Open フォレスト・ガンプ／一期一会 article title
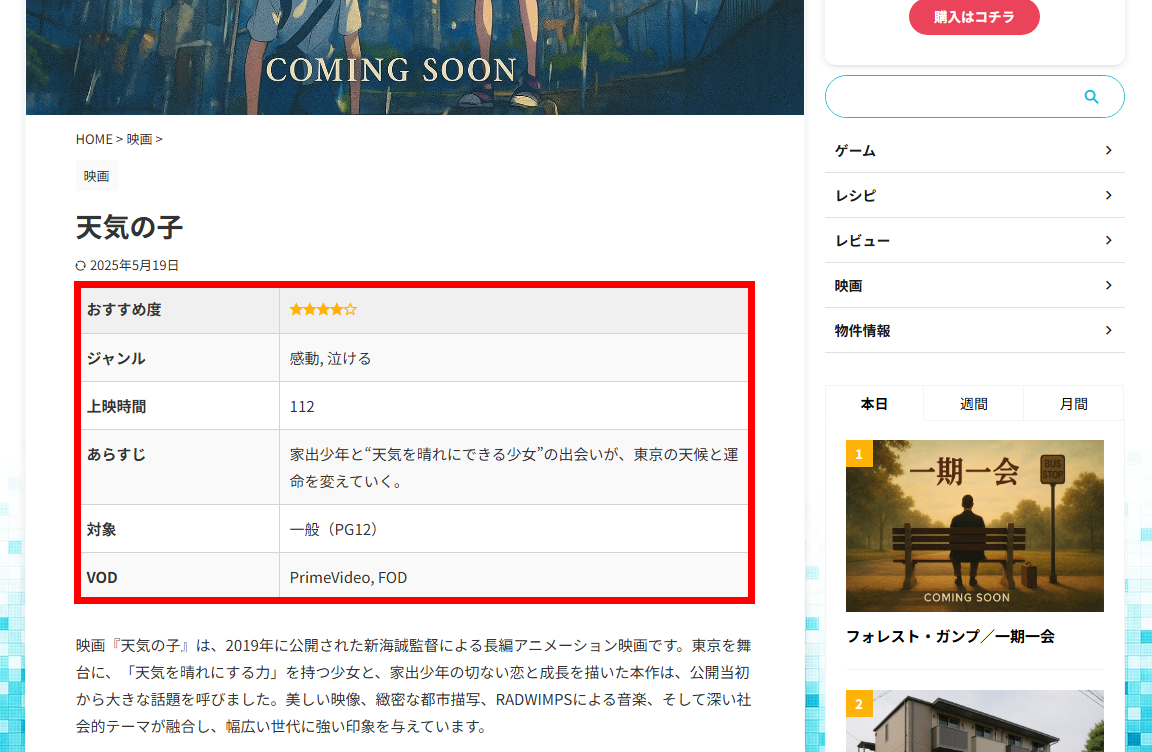This screenshot has width=1152, height=752. pyautogui.click(x=950, y=636)
